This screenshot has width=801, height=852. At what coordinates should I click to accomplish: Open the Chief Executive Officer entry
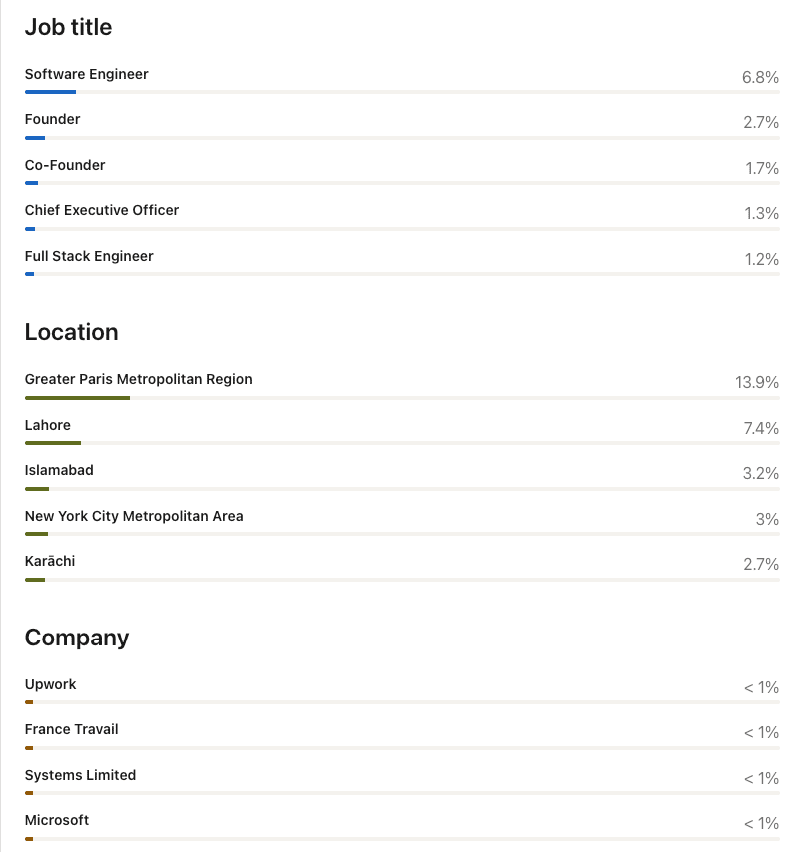402,217
